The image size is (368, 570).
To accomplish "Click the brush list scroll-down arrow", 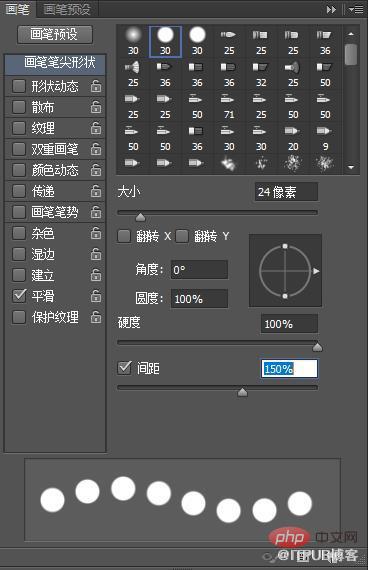I will (351, 167).
